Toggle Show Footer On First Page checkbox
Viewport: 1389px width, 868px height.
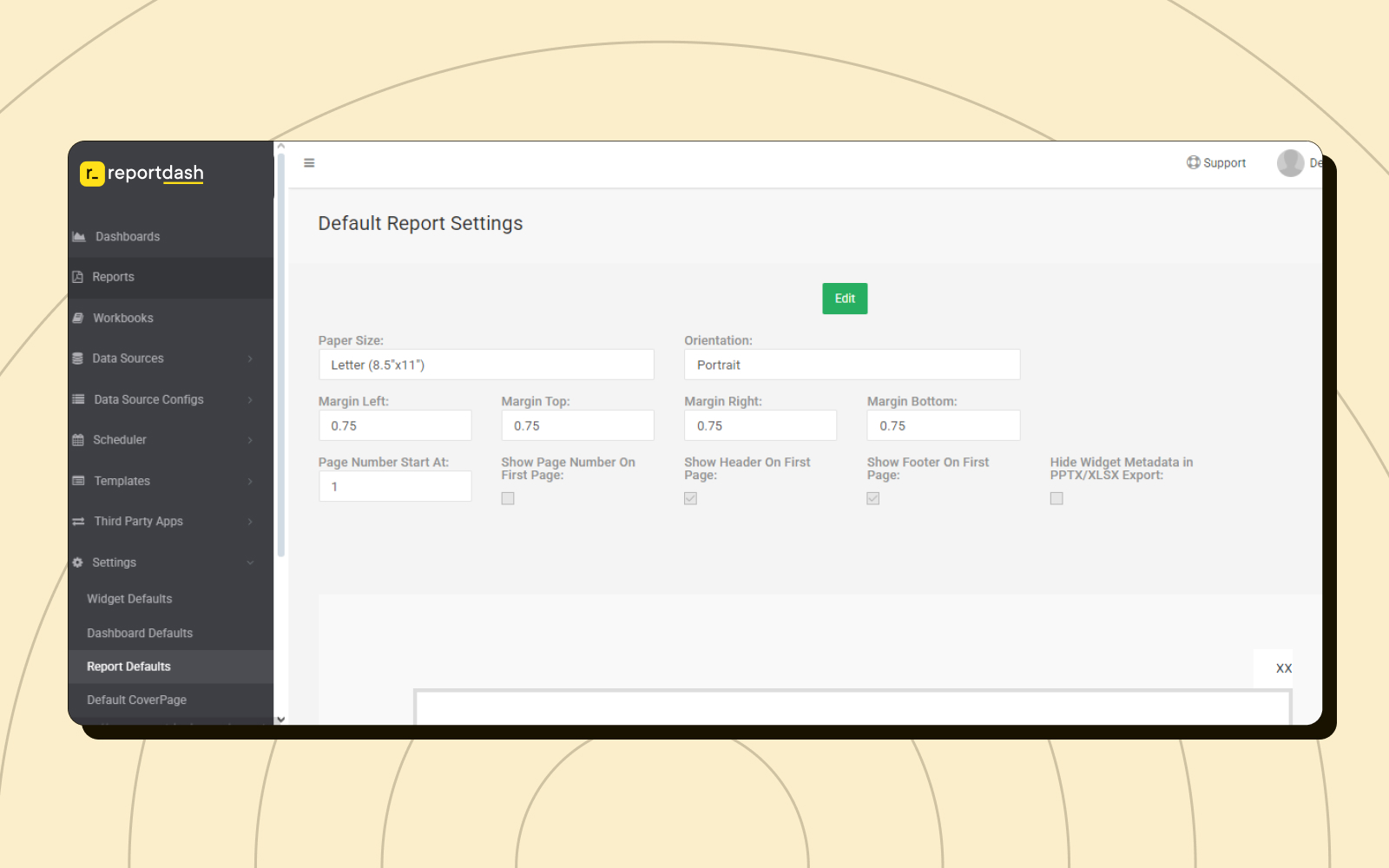tap(873, 498)
